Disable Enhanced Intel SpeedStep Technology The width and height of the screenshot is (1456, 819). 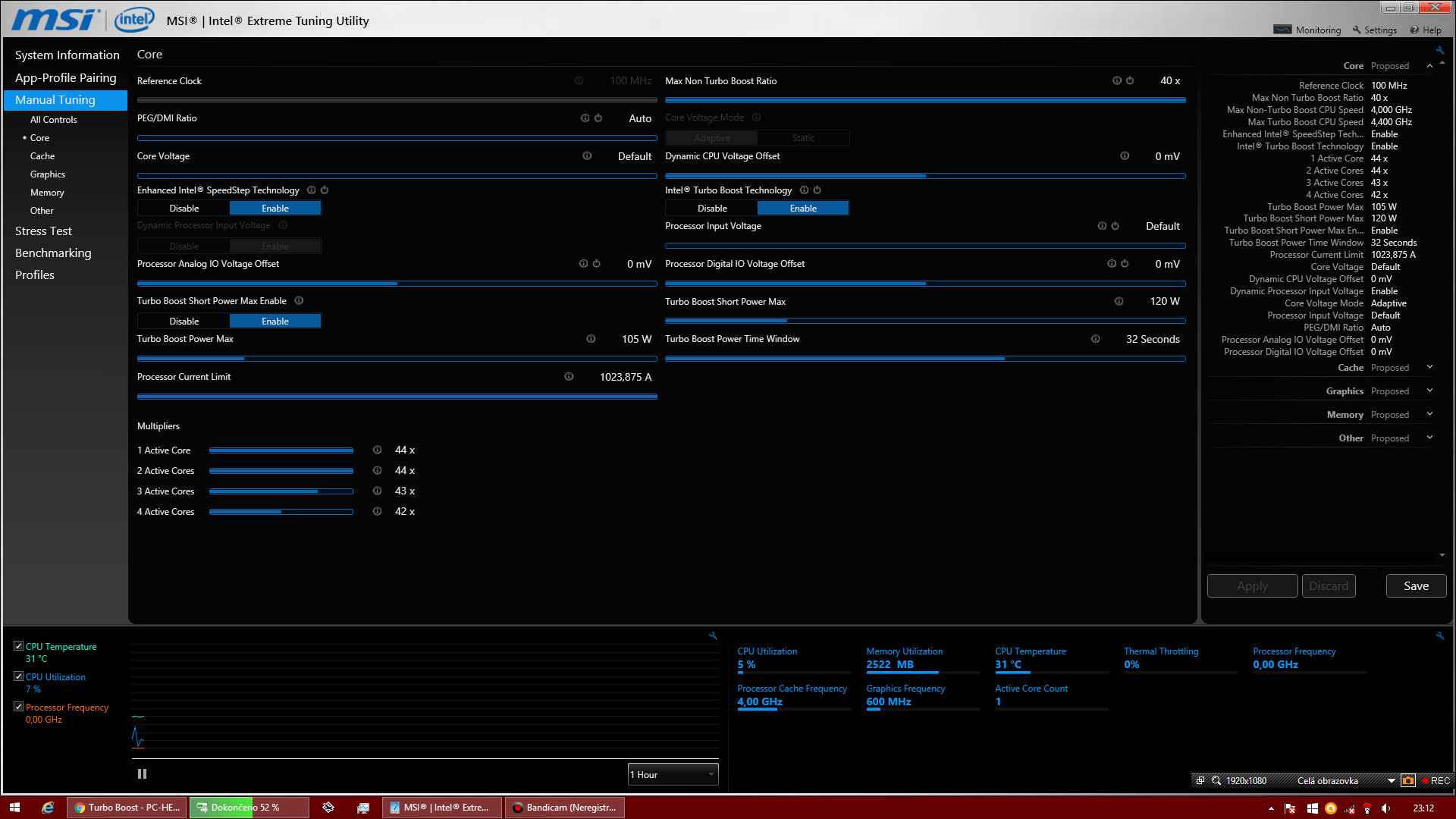coord(184,209)
